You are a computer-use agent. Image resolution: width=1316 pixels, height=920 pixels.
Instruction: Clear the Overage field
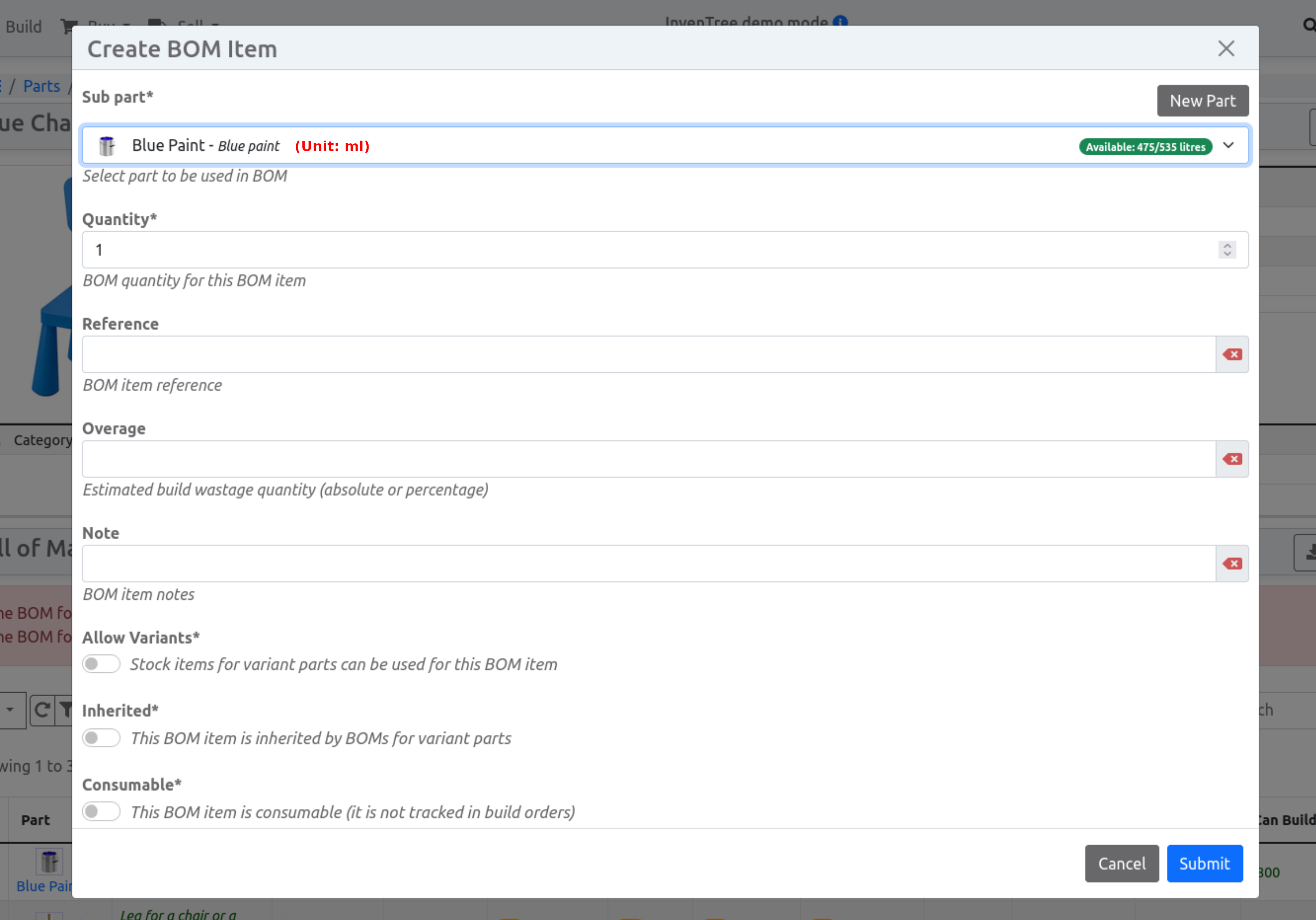1232,458
